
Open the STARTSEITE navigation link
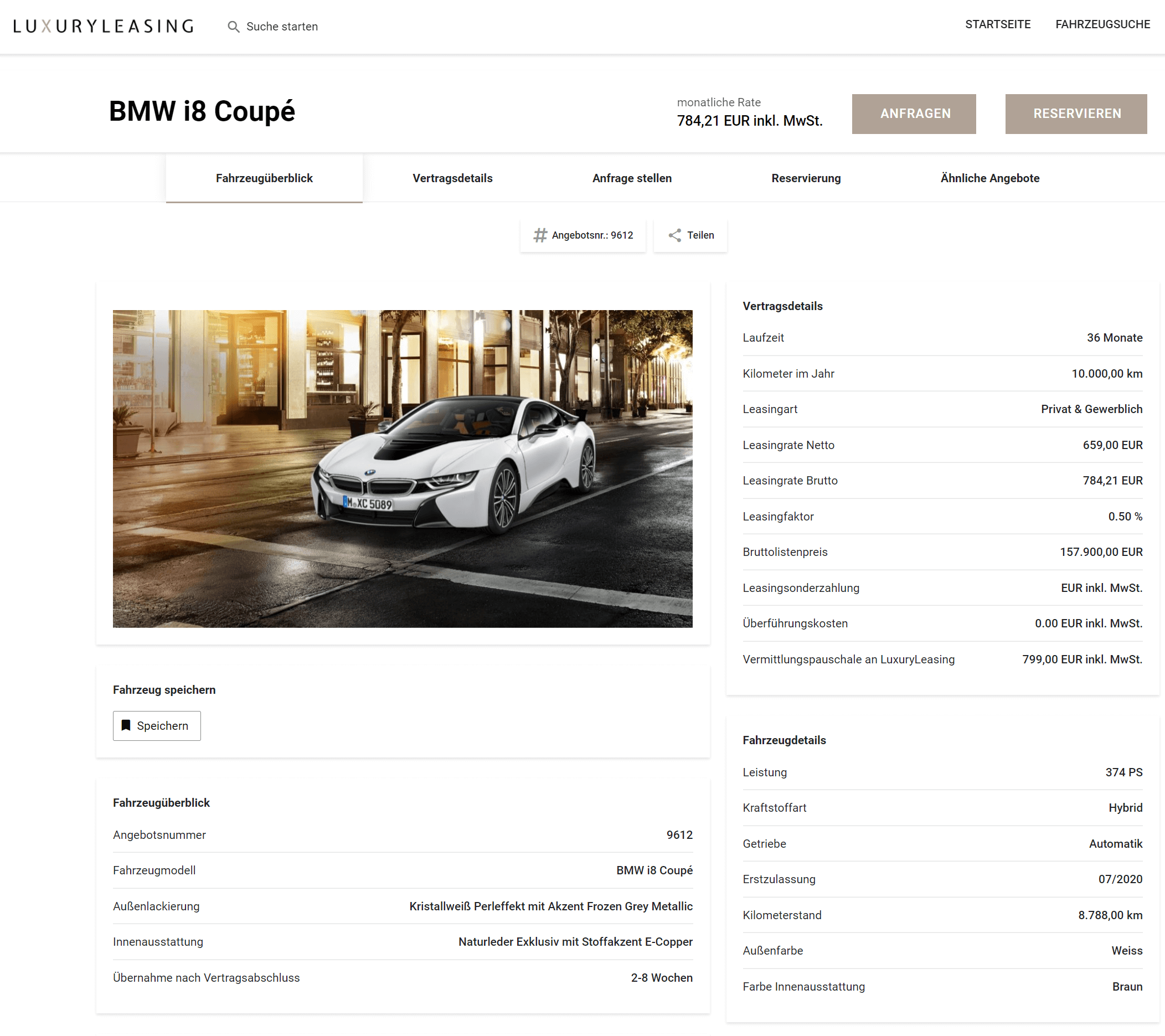997,24
